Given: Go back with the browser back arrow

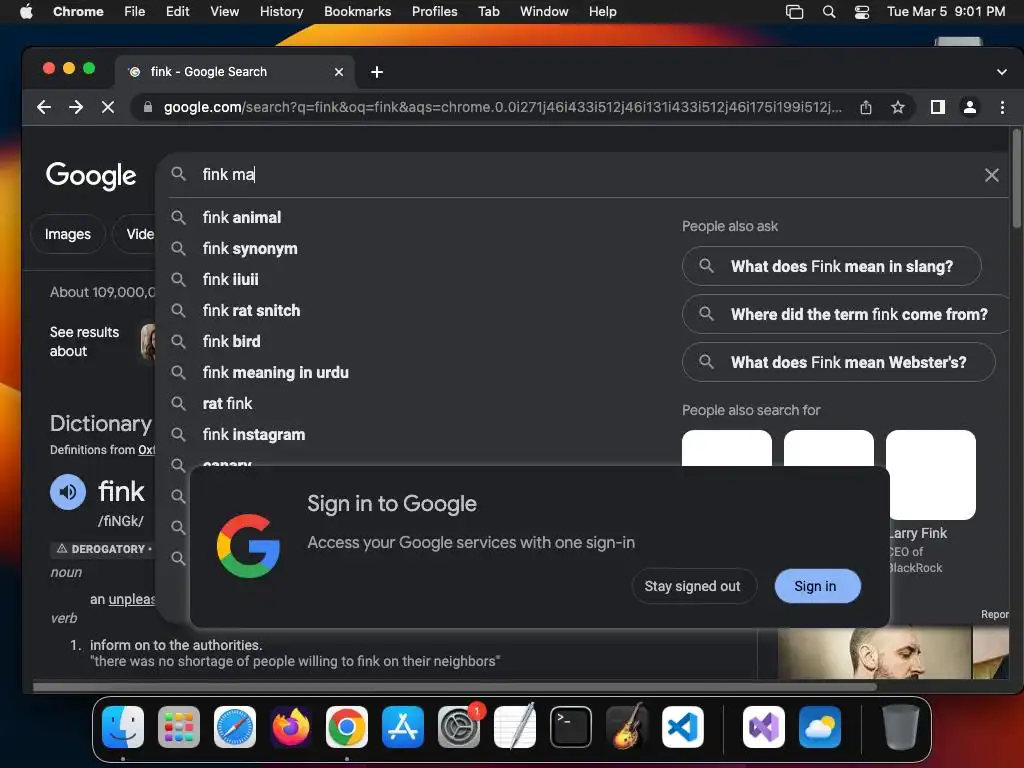Looking at the screenshot, I should tap(44, 107).
